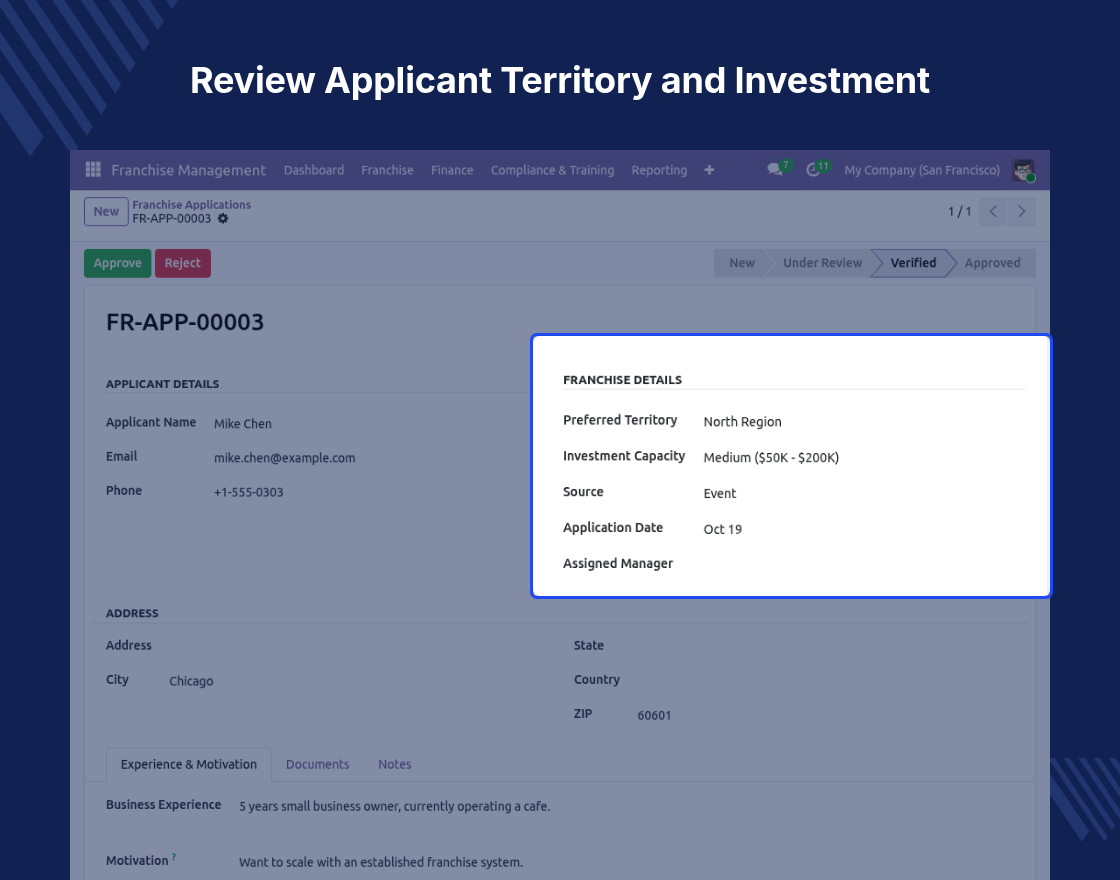The width and height of the screenshot is (1120, 880).
Task: Set status to Under Review stage
Action: (822, 263)
